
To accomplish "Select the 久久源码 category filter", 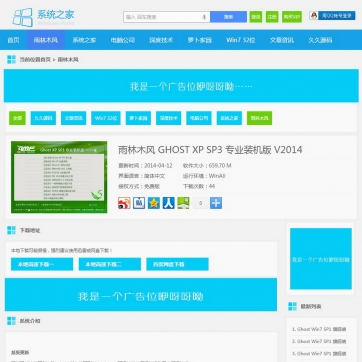I will (43, 118).
